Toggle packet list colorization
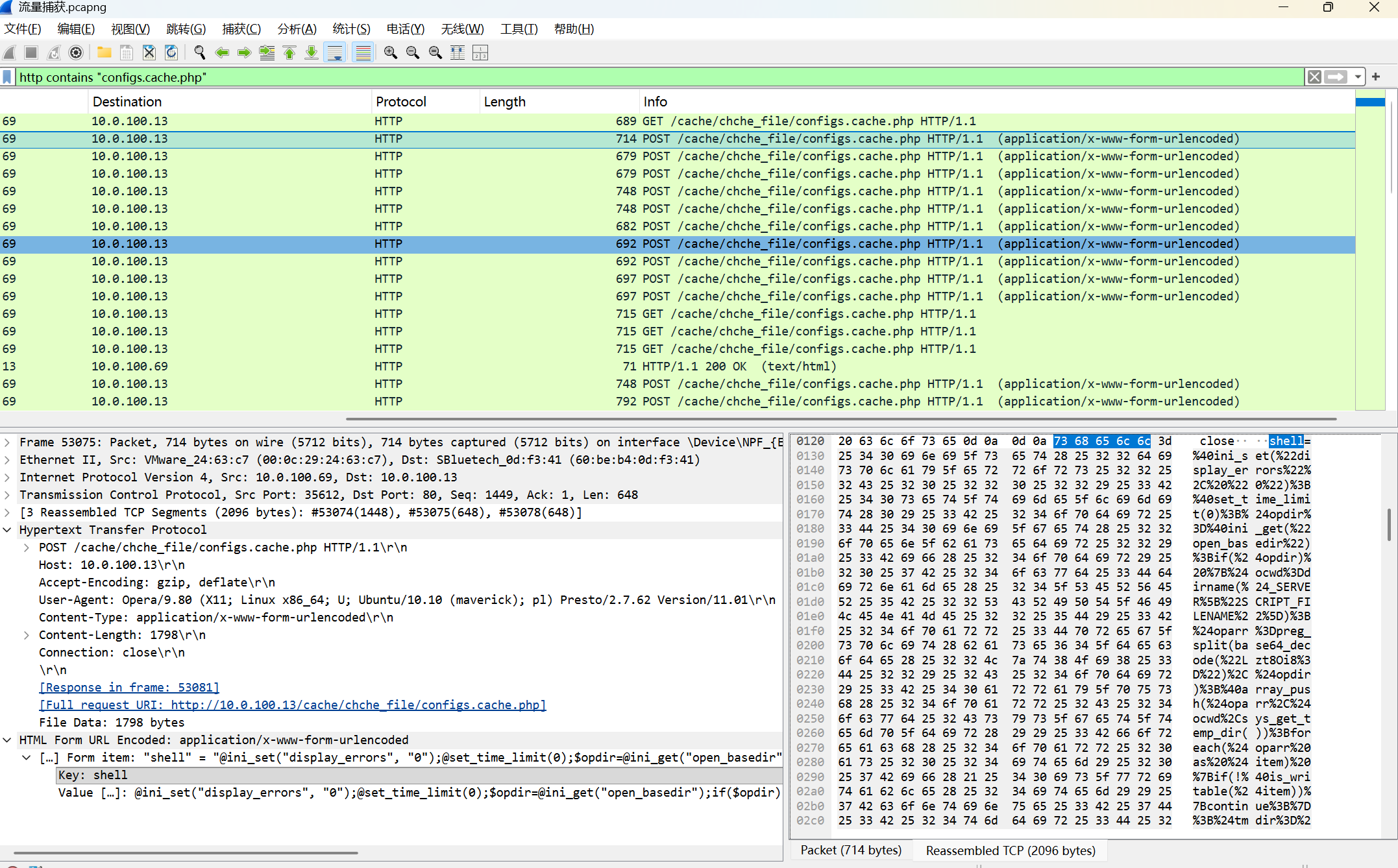 point(363,53)
